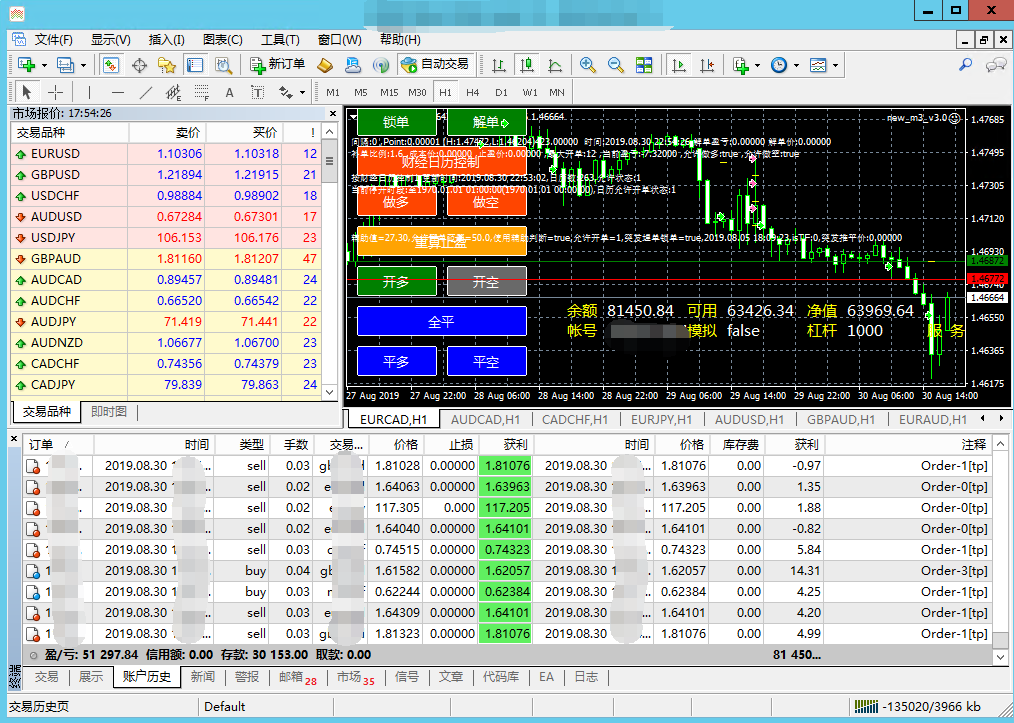
Task: Switch to the GBPAUD,H1 chart tab
Action: point(841,420)
